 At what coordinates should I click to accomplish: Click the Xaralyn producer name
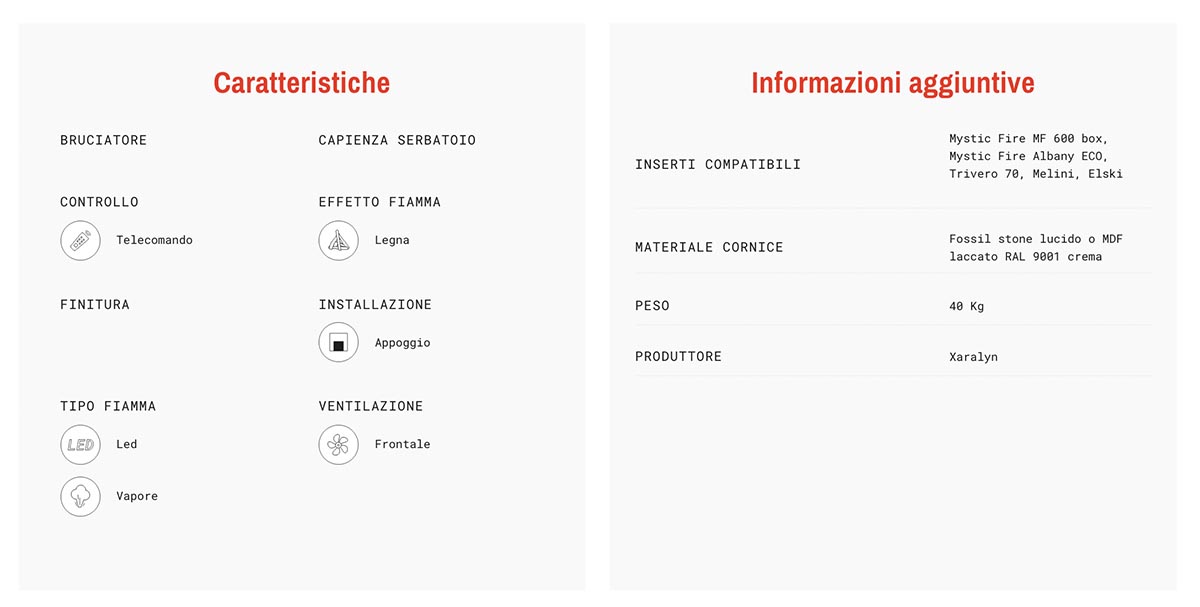973,357
